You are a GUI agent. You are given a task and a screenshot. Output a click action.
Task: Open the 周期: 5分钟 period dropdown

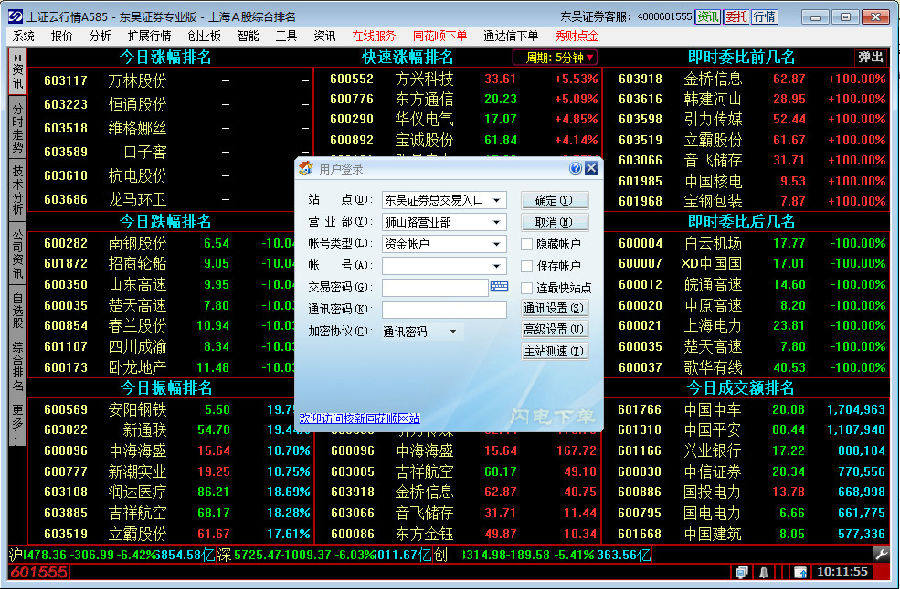point(554,57)
